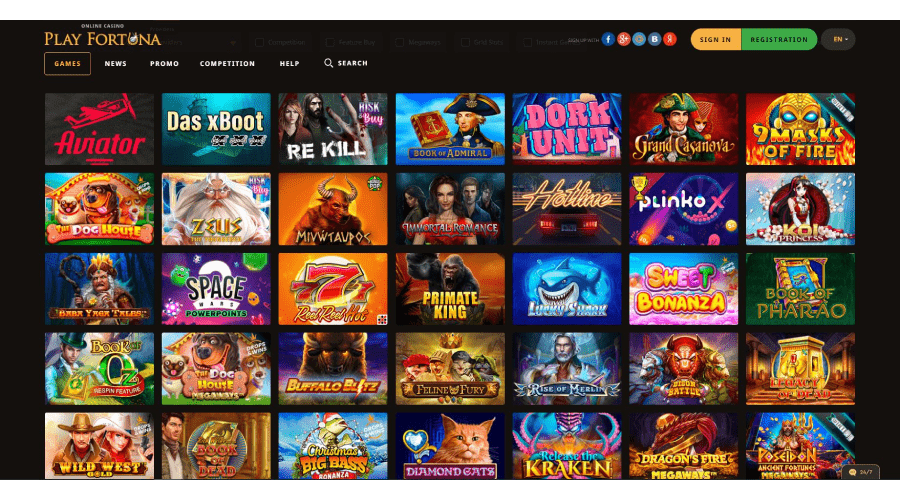Open the Promo menu item
Image resolution: width=900 pixels, height=500 pixels.
tap(164, 64)
